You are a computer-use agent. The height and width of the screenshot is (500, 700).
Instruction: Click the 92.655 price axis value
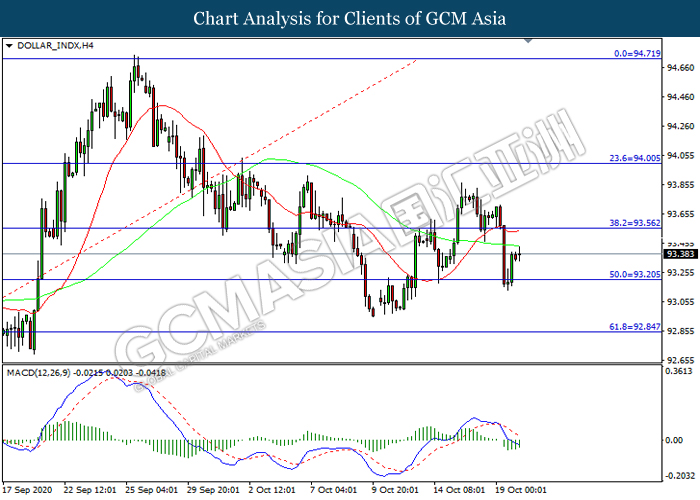click(x=680, y=360)
